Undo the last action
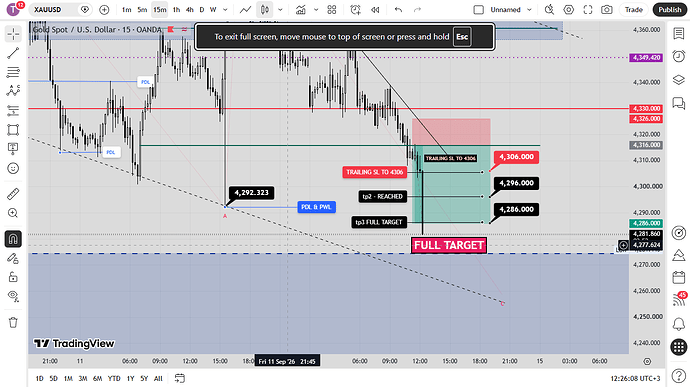This screenshot has width=690, height=387. 398,9
